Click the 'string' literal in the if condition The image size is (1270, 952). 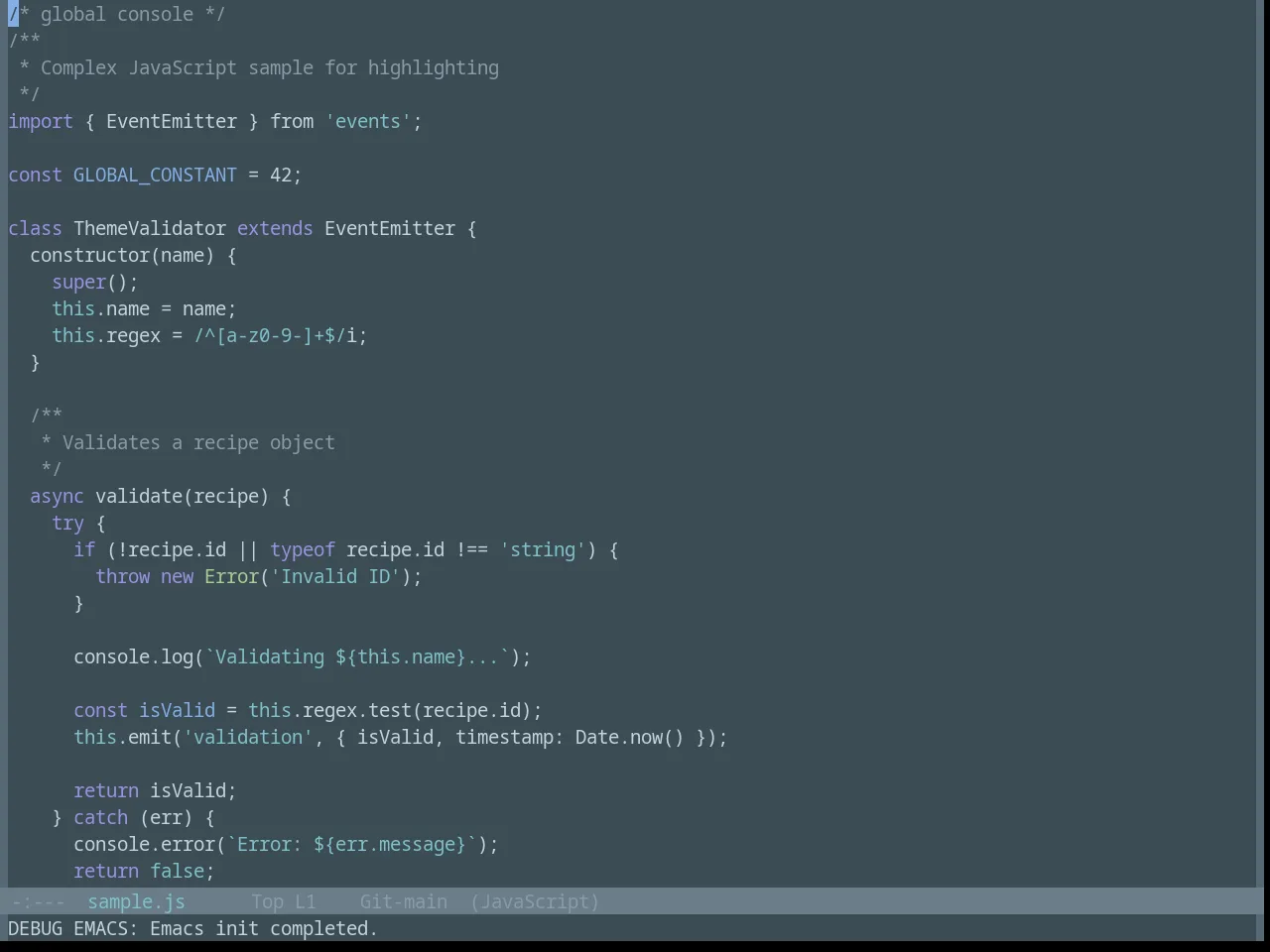(x=543, y=549)
